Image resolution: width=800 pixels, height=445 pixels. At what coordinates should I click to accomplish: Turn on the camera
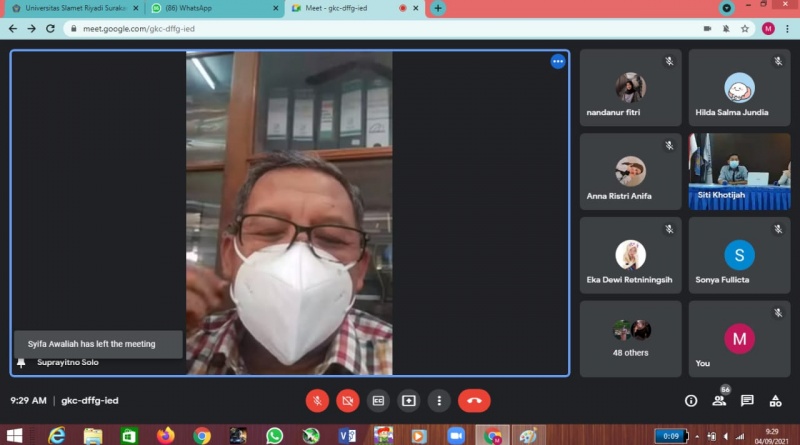348,400
